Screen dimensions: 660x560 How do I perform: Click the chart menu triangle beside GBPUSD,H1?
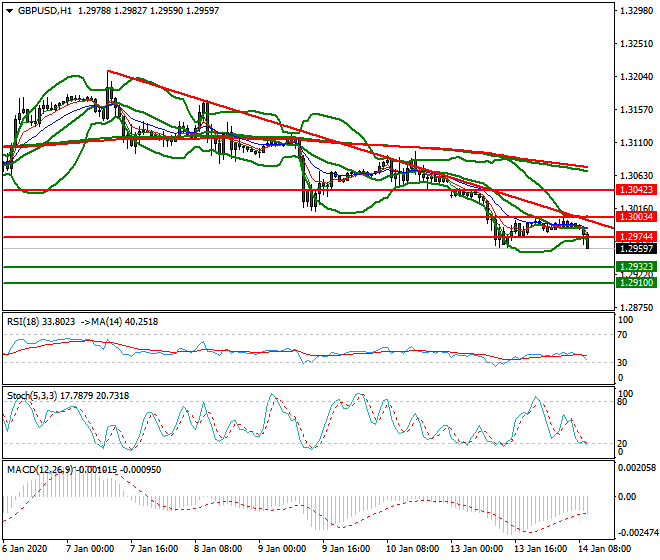tap(8, 10)
